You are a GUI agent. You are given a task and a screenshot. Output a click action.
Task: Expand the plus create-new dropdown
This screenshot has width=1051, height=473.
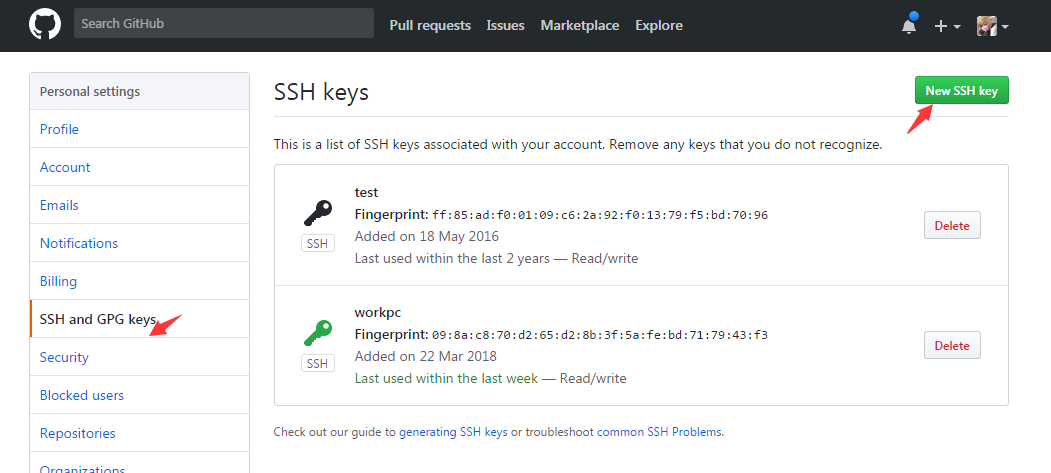click(x=946, y=26)
